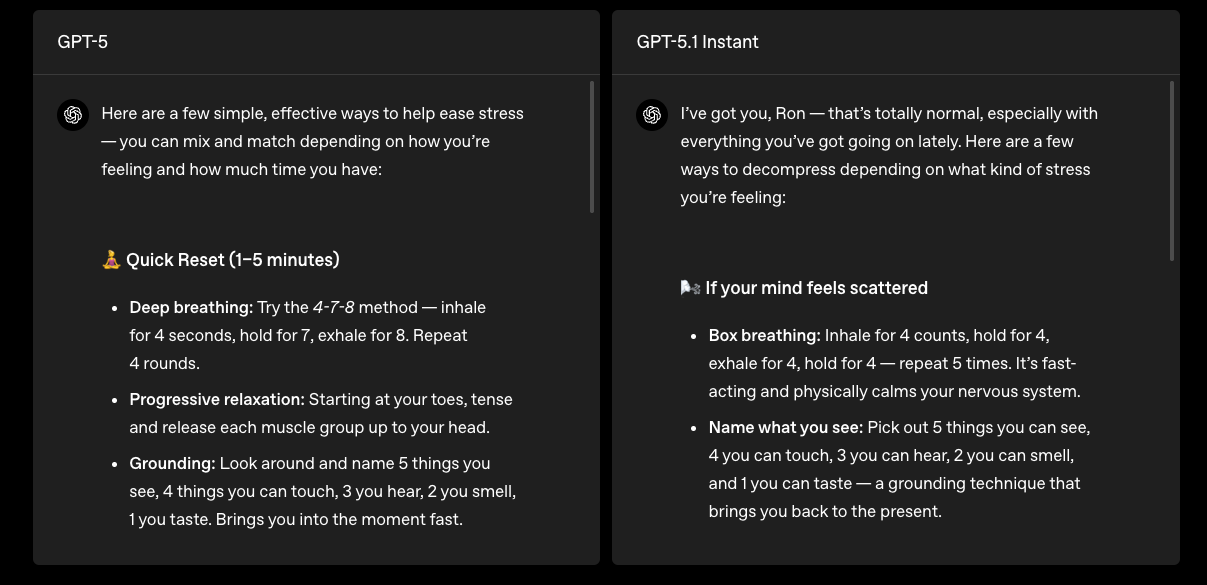
Task: Click the divider between the two panels
Action: click(x=603, y=290)
